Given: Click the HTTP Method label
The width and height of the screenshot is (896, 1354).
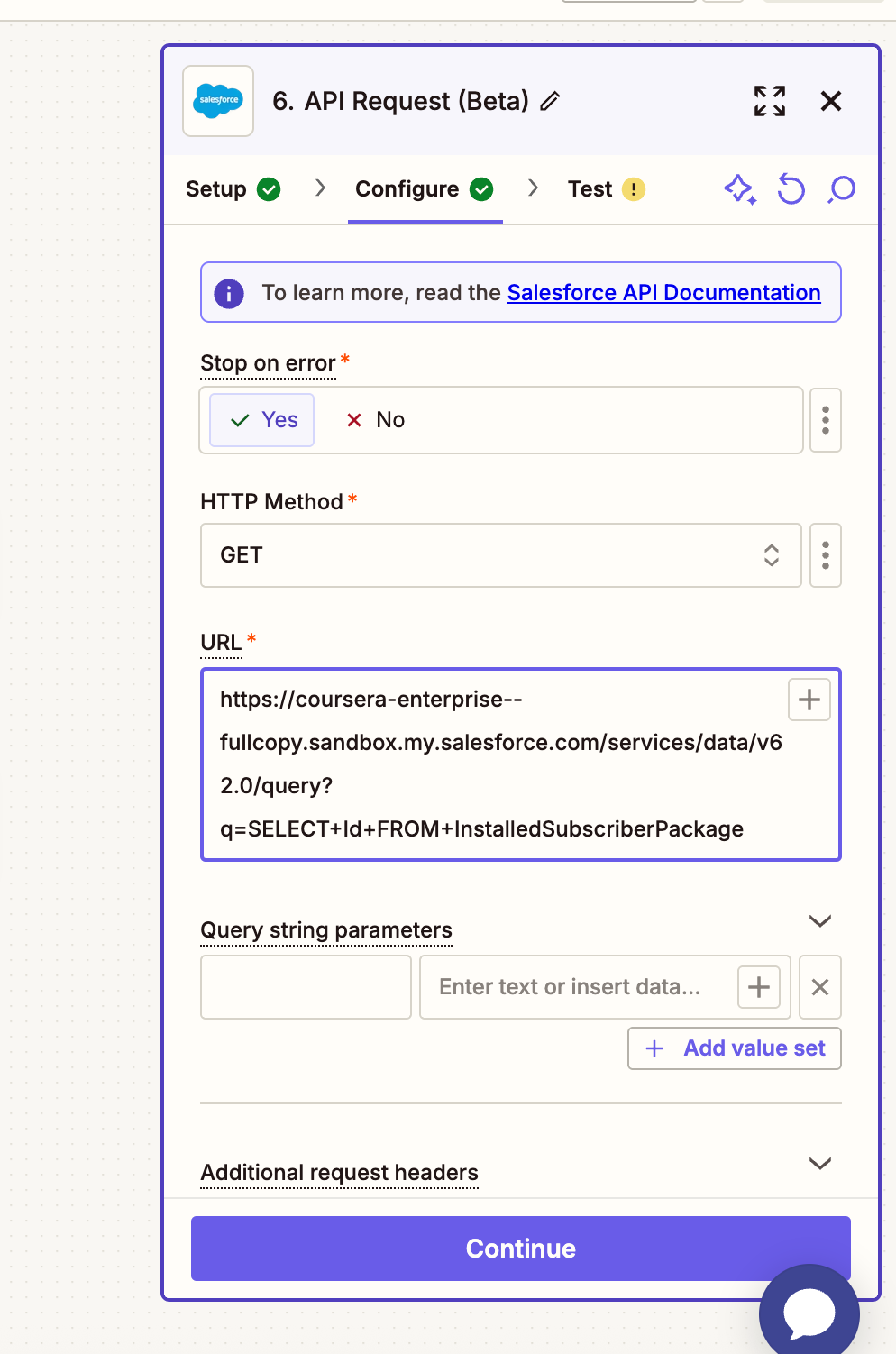Looking at the screenshot, I should pos(271,502).
